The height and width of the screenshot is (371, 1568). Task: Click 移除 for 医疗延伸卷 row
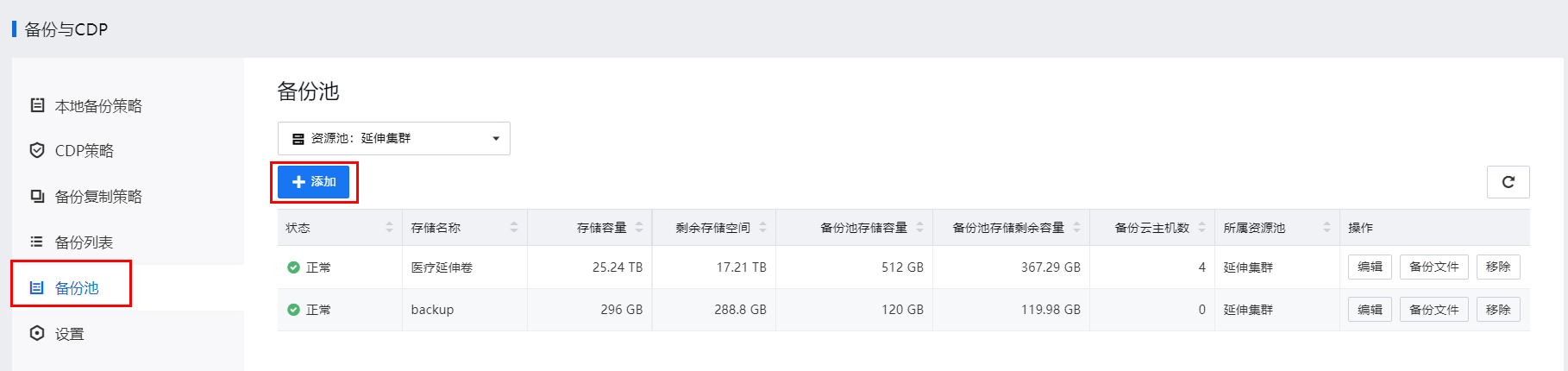(x=1498, y=267)
